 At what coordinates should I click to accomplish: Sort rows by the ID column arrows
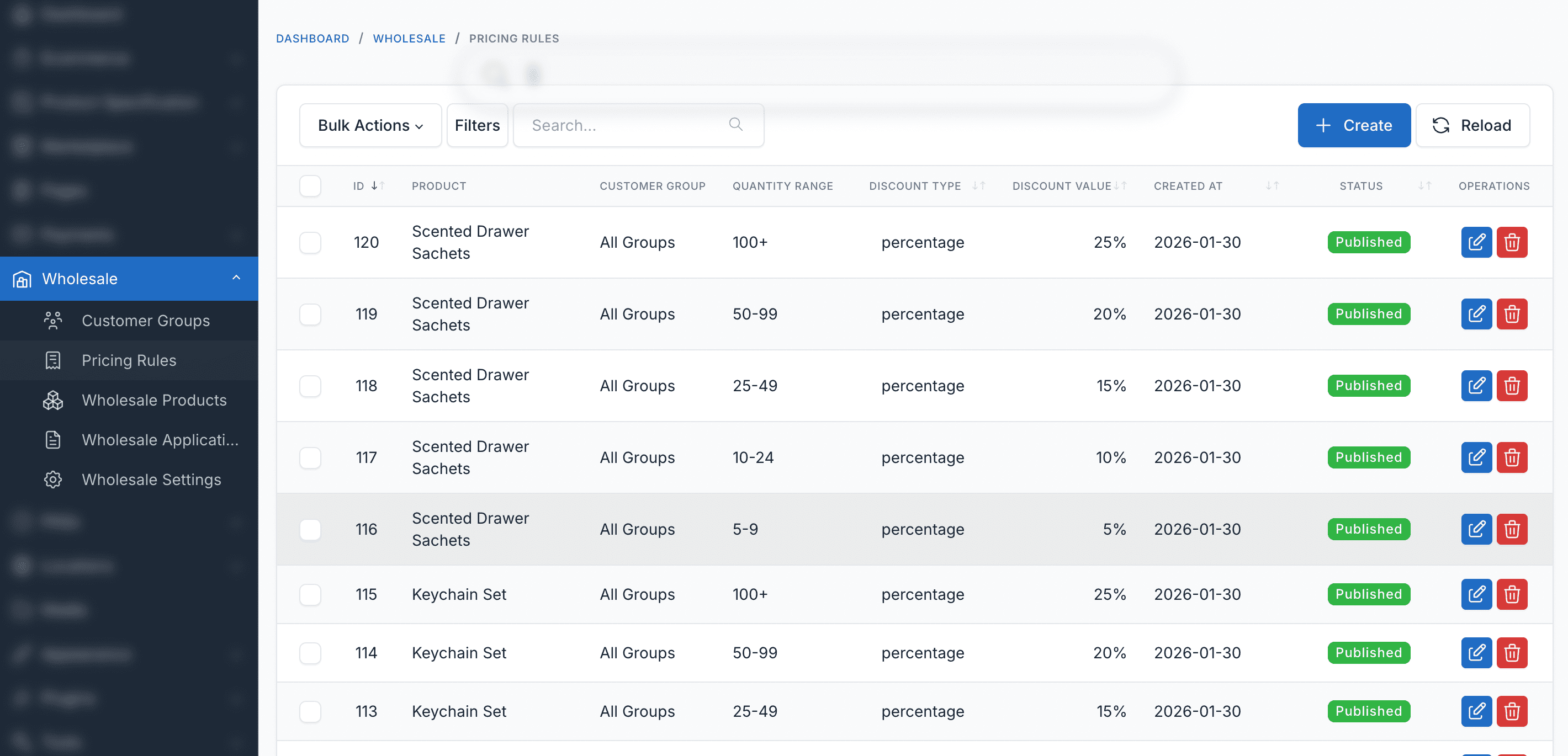click(378, 185)
